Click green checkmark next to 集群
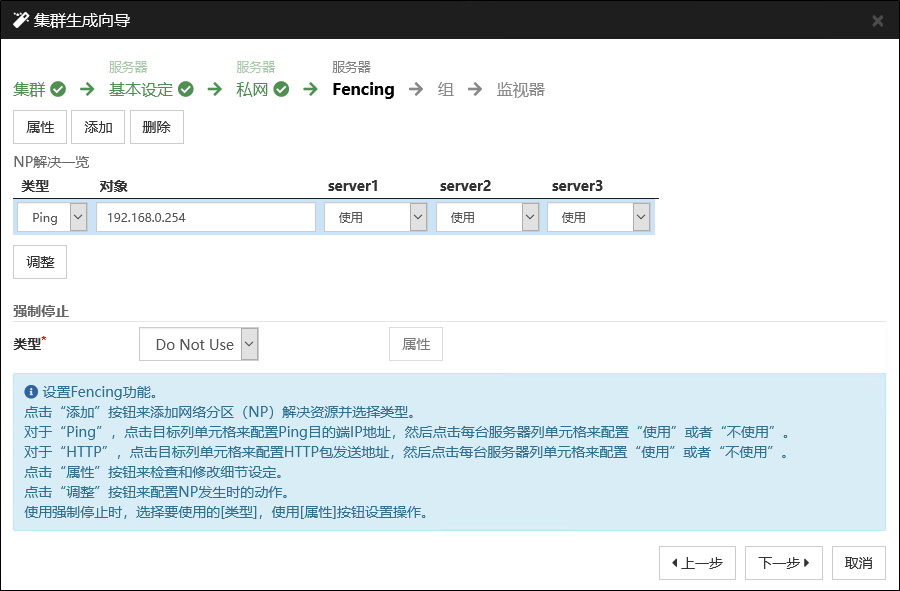This screenshot has height=591, width=900. tap(58, 89)
